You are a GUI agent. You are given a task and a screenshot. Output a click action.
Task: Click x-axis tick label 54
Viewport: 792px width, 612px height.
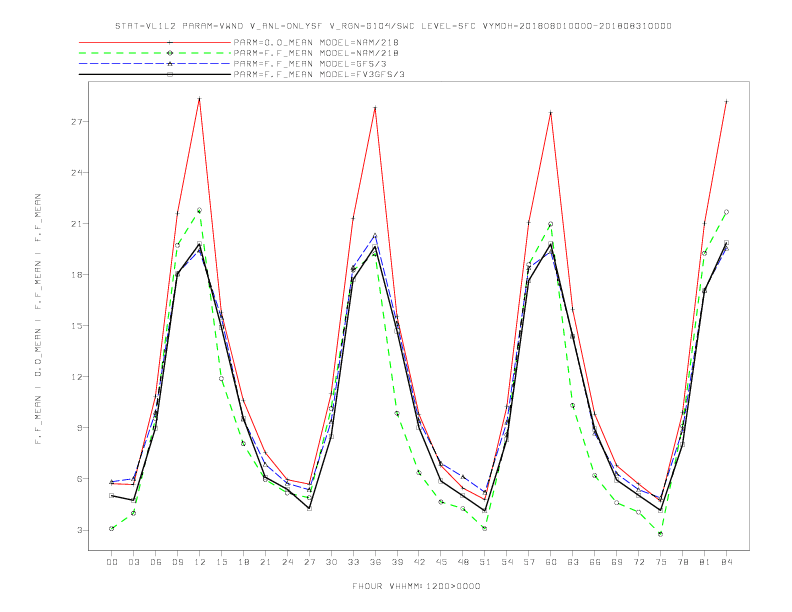[507, 562]
